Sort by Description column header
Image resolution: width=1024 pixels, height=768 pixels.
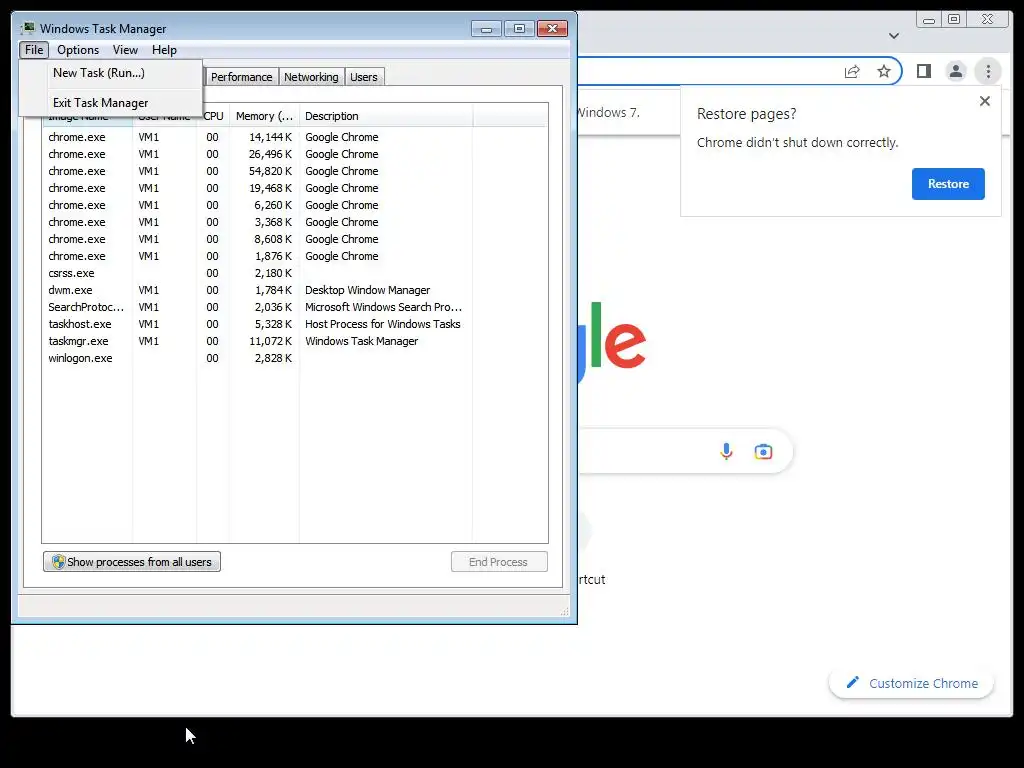click(x=386, y=116)
